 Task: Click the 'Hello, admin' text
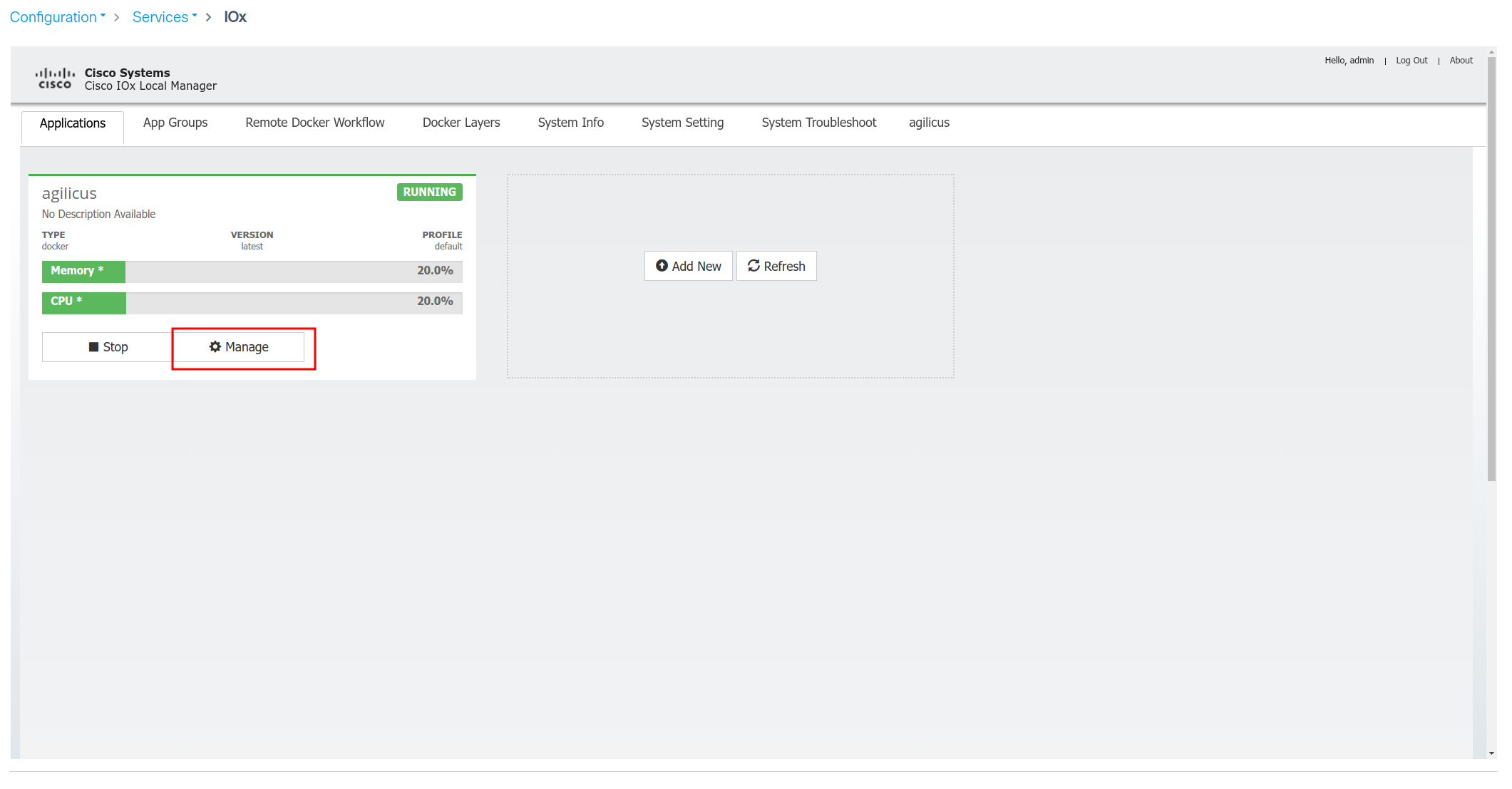pos(1349,61)
